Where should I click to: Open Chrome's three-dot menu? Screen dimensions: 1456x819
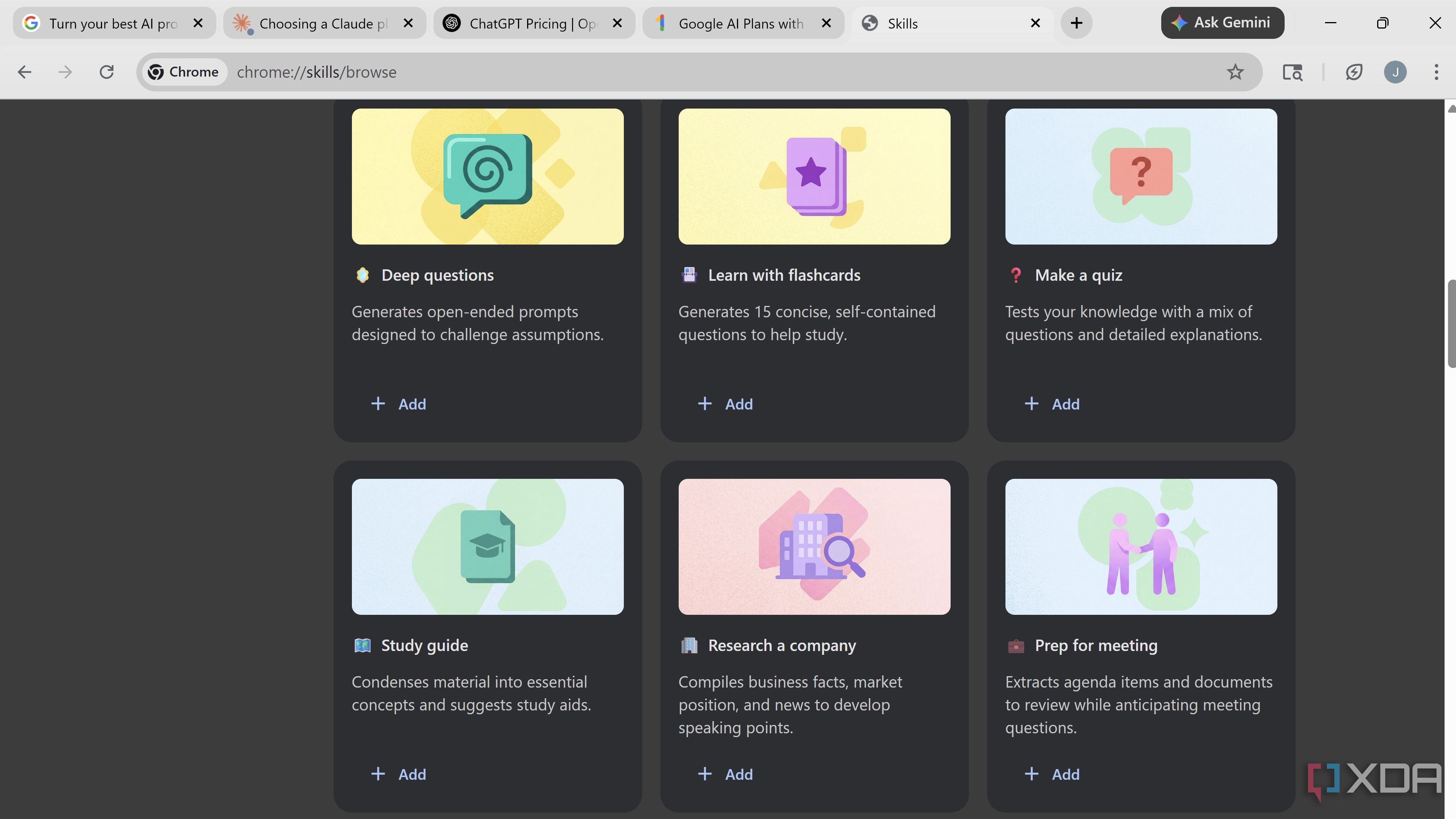(1436, 72)
